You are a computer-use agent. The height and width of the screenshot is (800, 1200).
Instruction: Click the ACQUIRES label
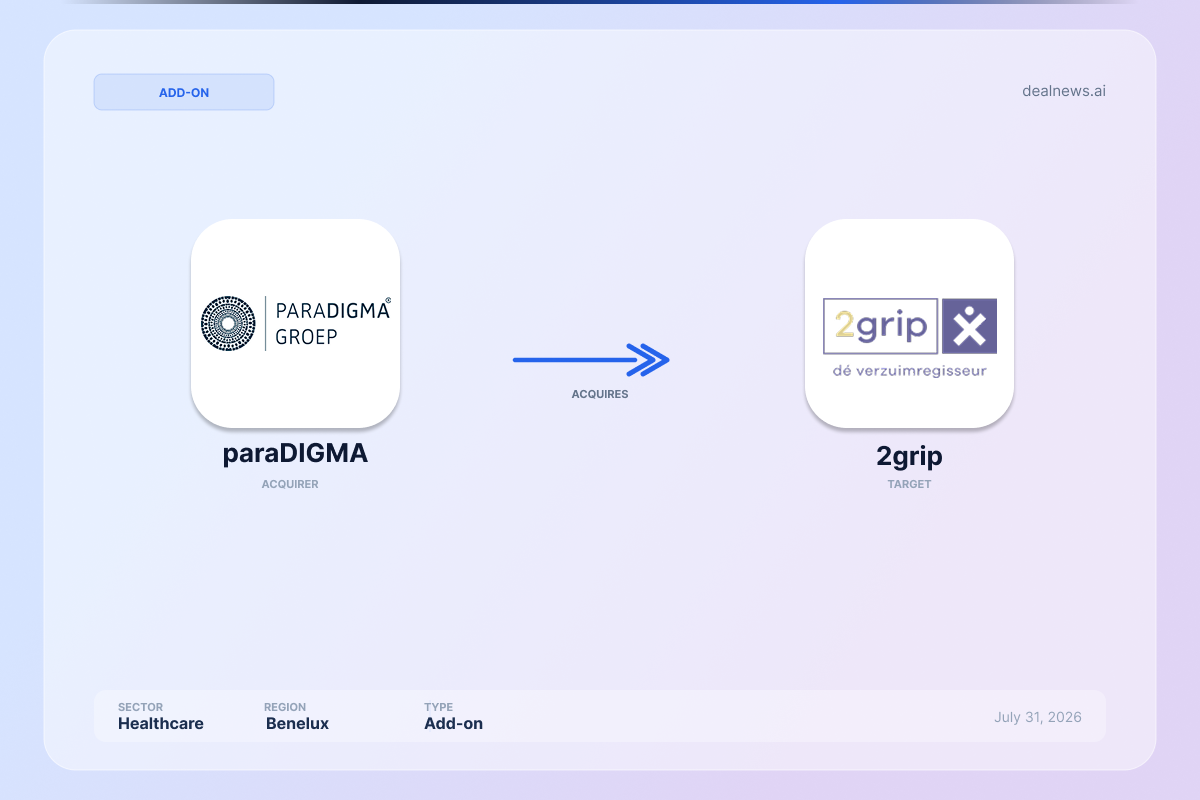[x=600, y=394]
